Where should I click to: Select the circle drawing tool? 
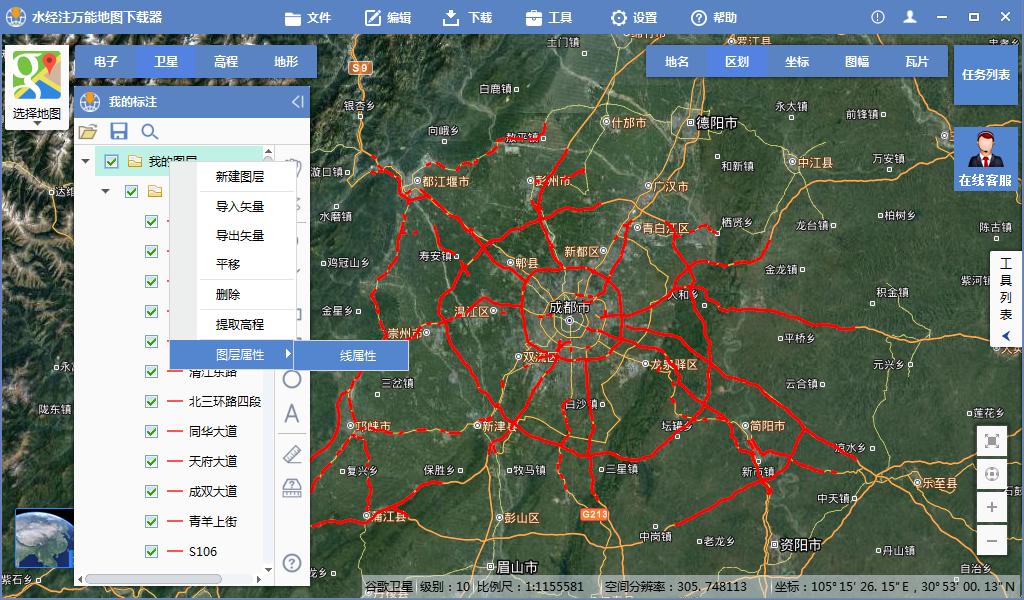coord(292,380)
